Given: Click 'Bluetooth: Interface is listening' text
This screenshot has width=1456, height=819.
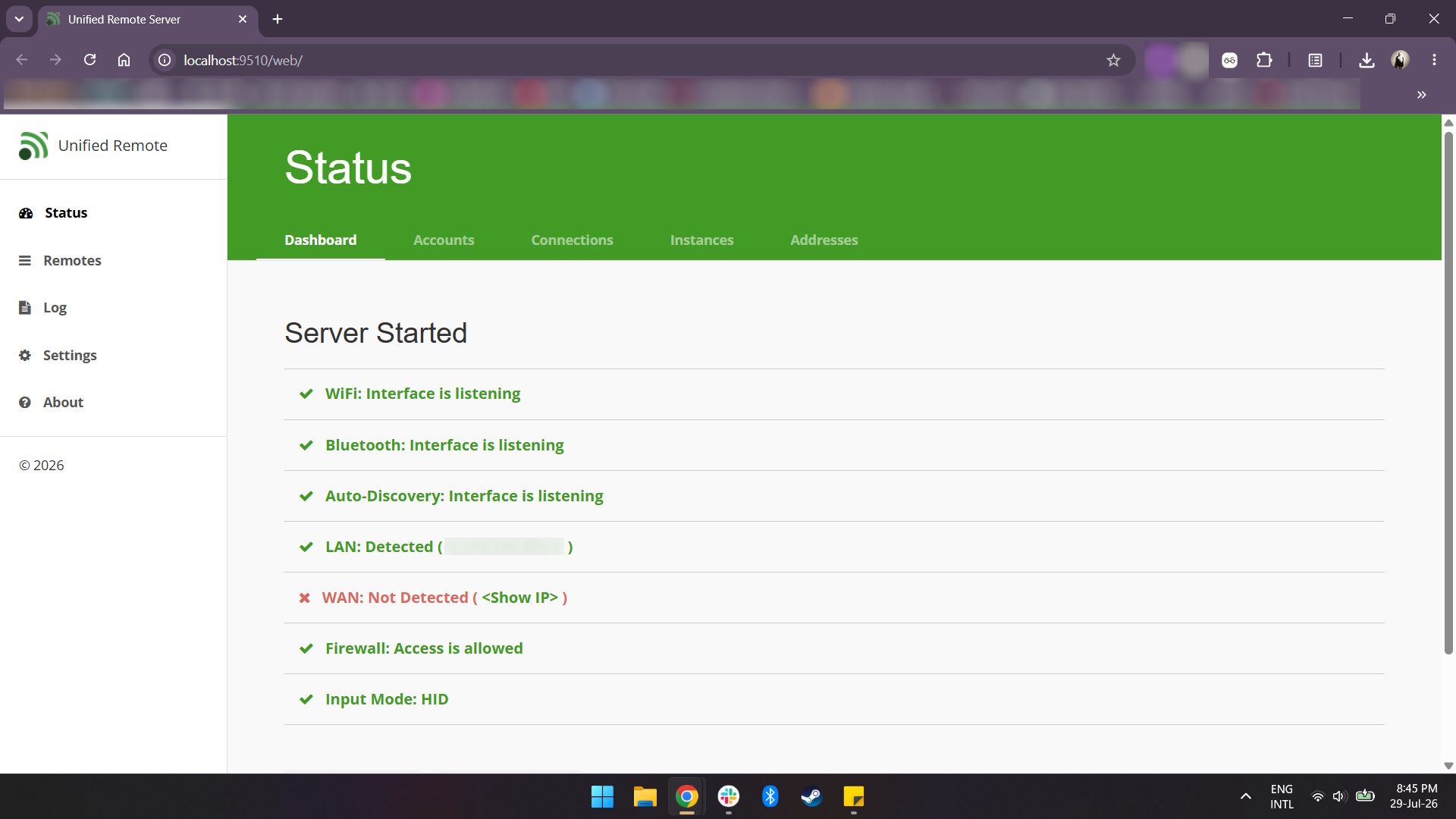Looking at the screenshot, I should point(444,445).
